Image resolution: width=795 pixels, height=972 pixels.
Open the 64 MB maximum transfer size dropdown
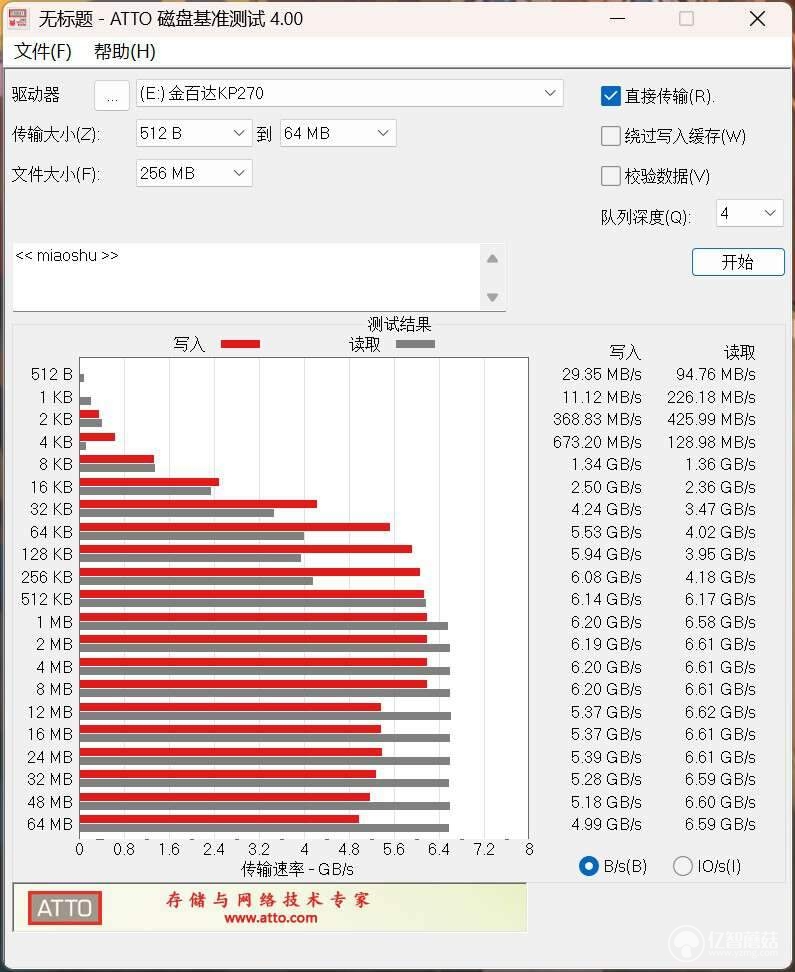338,133
